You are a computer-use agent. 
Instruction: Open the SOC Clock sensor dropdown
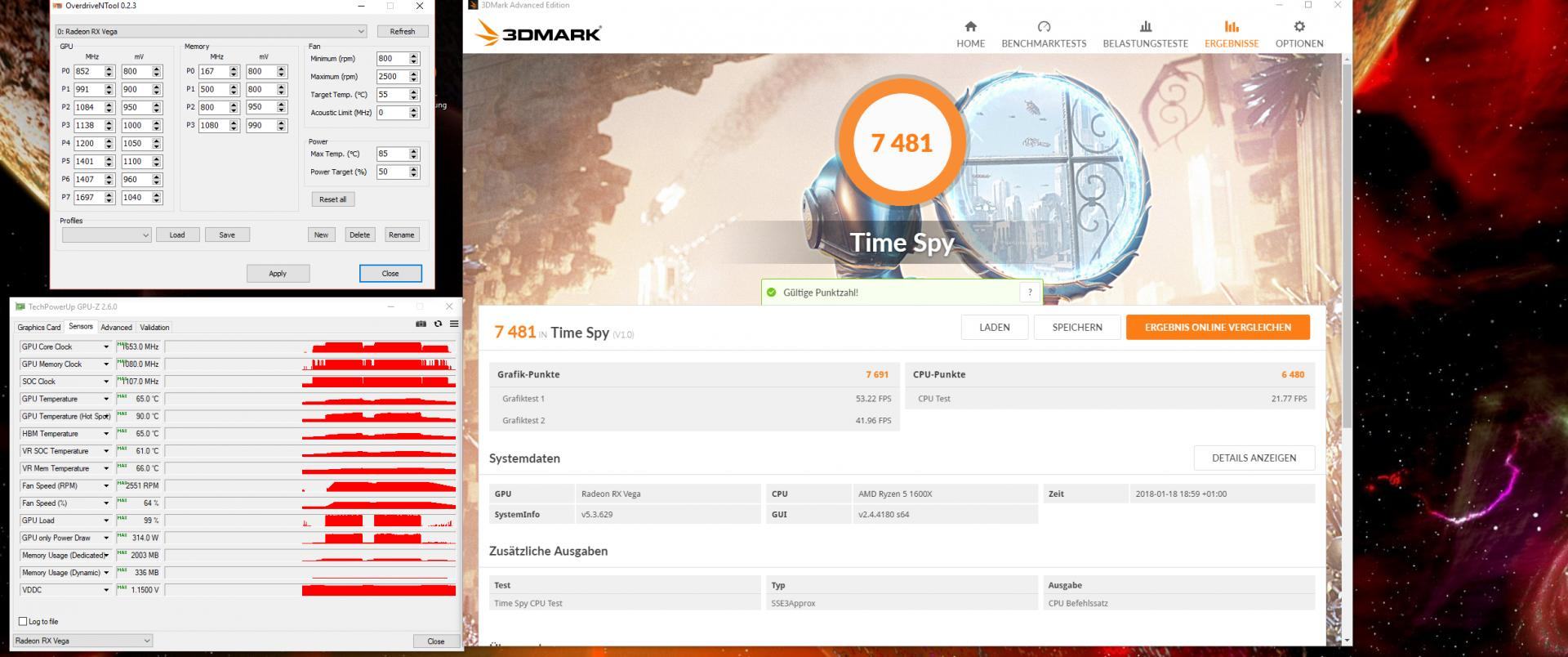click(x=105, y=382)
